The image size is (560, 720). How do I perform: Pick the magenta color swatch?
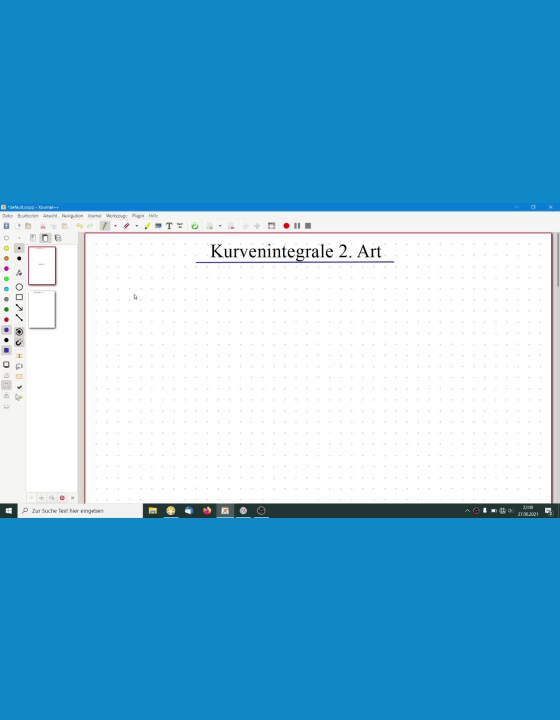pyautogui.click(x=6, y=268)
